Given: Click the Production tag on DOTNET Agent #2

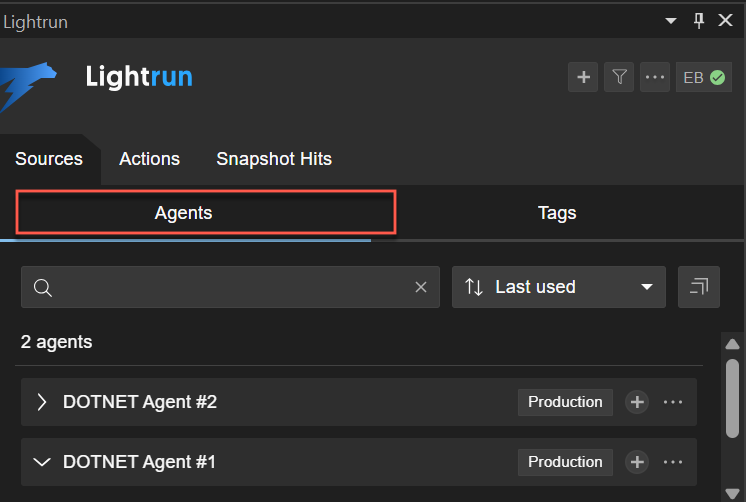Looking at the screenshot, I should 565,402.
